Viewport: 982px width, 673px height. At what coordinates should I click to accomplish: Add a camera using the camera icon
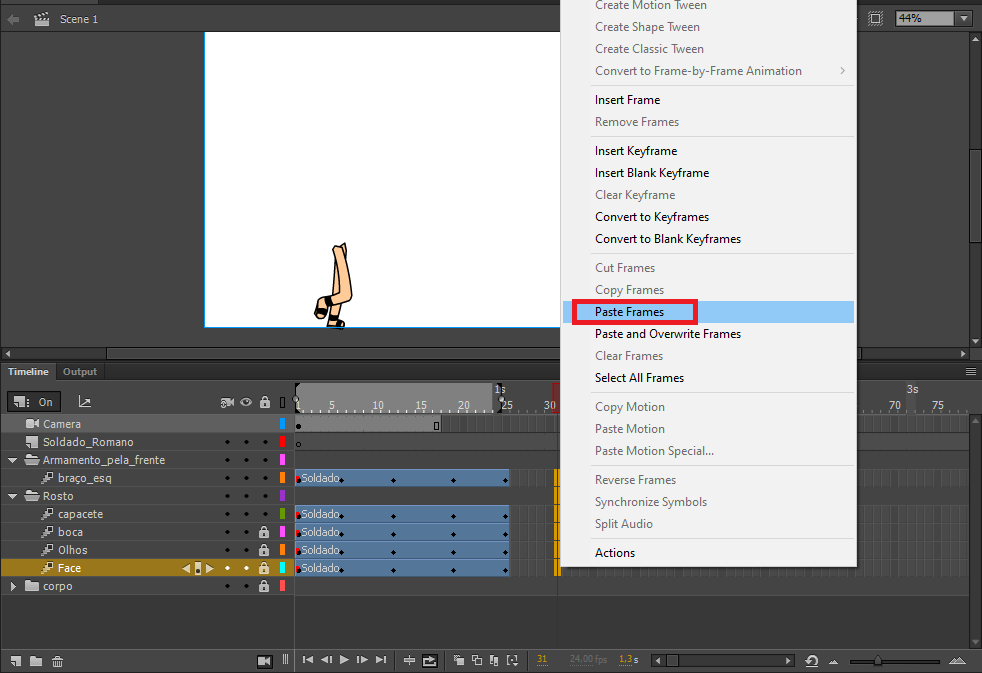(264, 660)
